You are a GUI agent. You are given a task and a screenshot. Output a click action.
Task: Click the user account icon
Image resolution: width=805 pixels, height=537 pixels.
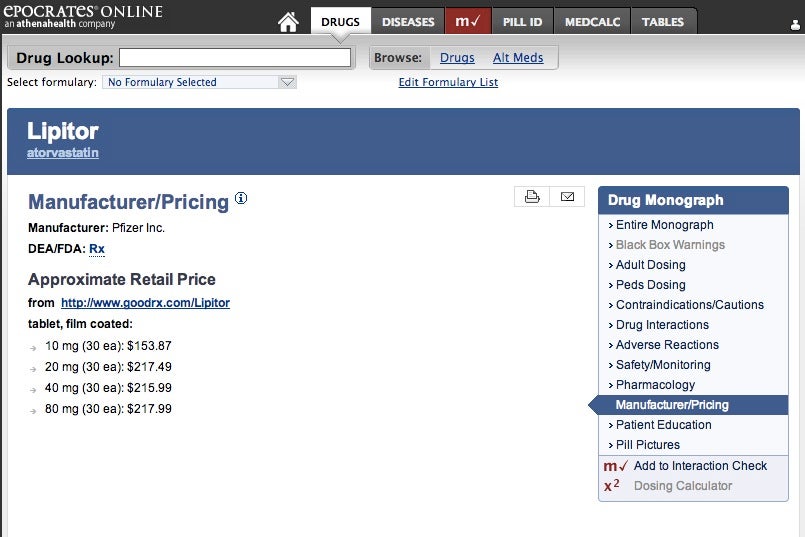(x=795, y=25)
